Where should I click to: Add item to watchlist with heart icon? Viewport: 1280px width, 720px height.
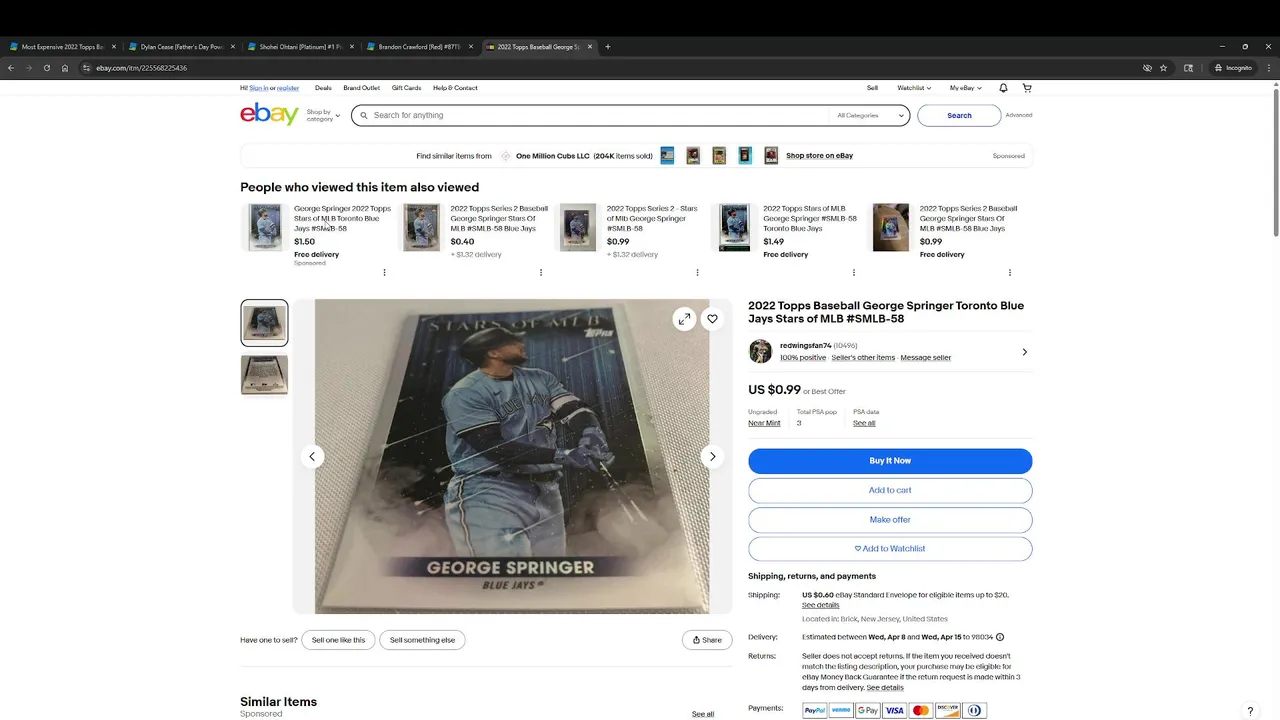(x=712, y=319)
